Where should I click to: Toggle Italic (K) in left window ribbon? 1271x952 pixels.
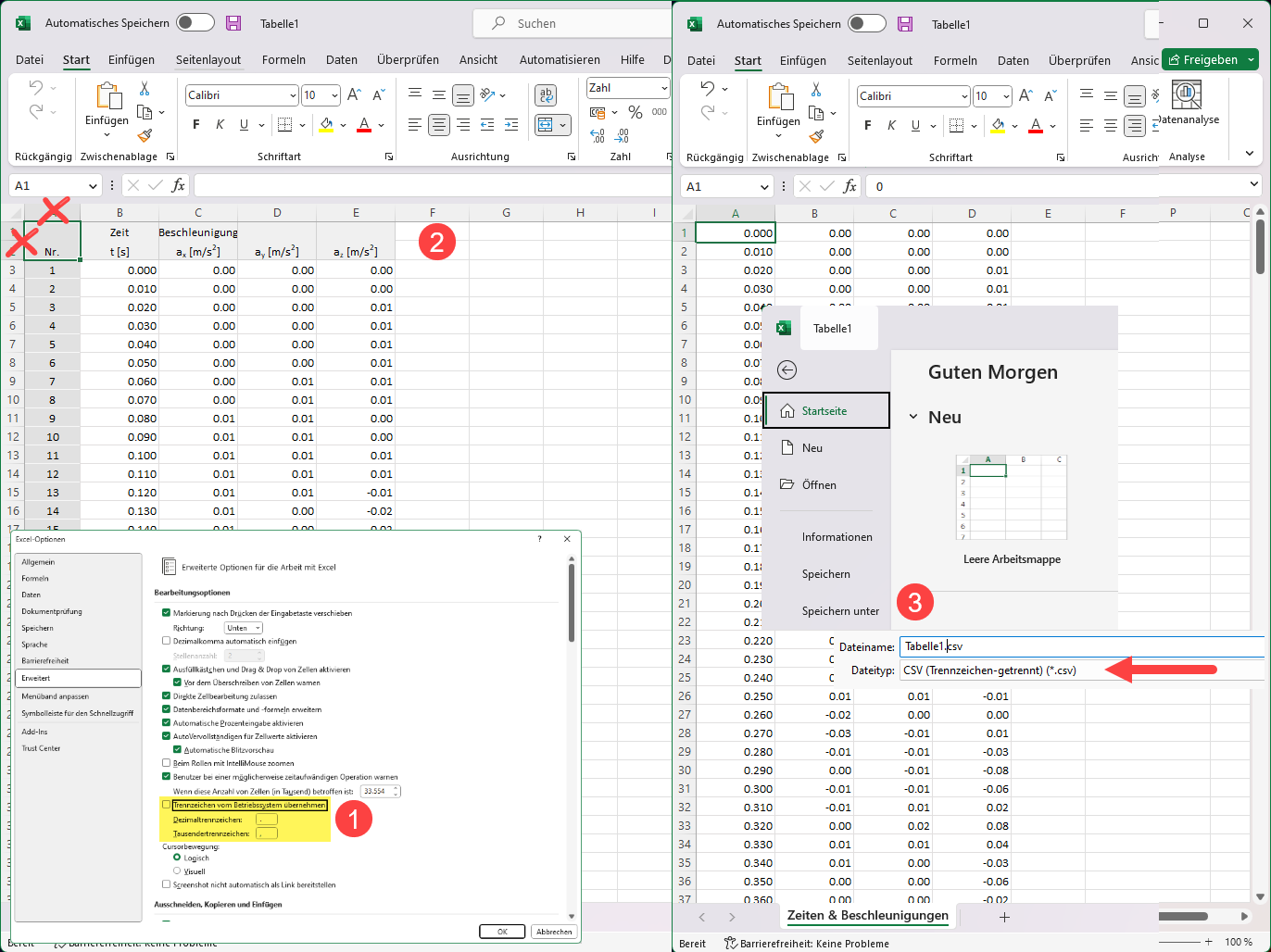pos(220,124)
